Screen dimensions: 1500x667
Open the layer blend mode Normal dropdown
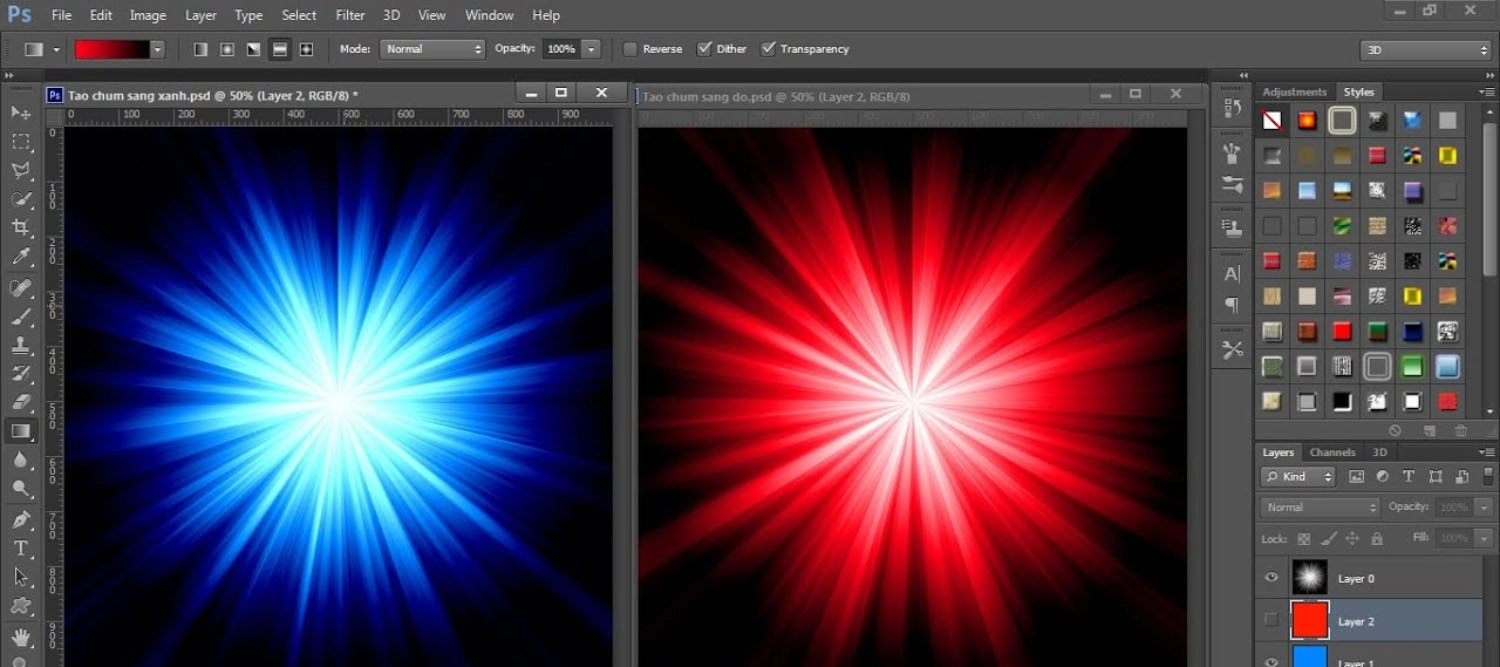(1320, 507)
